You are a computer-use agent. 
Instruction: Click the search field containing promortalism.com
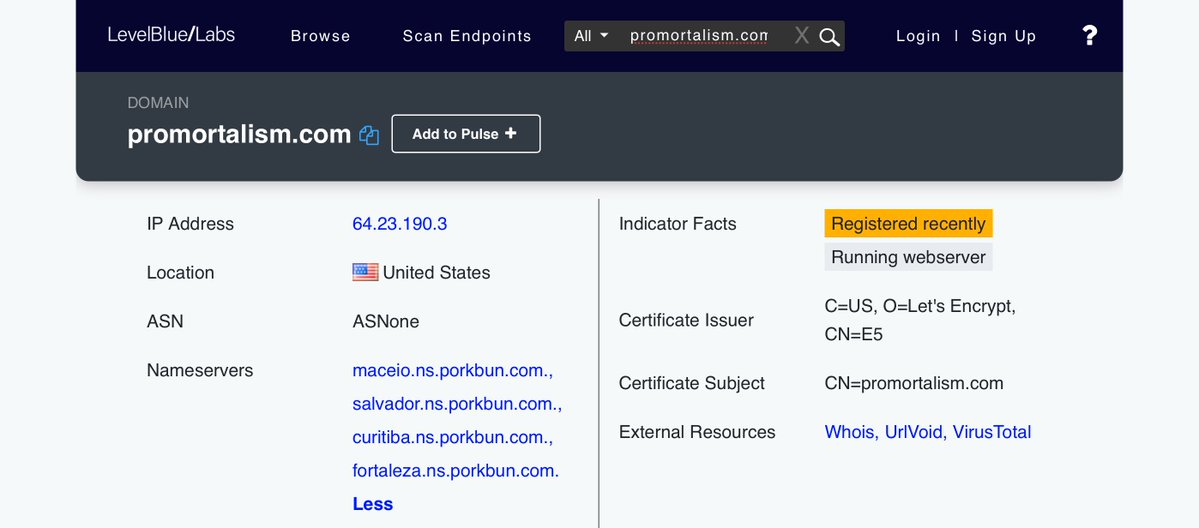click(x=698, y=36)
